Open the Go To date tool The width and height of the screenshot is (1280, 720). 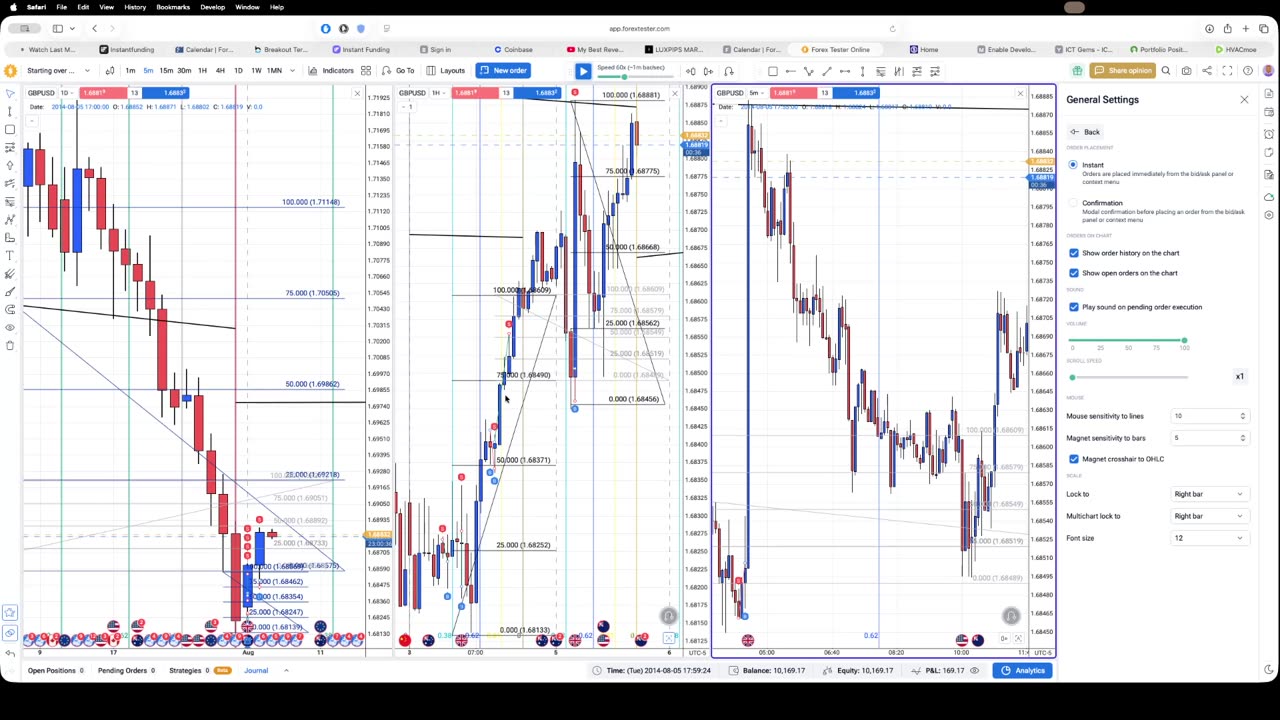tap(398, 71)
